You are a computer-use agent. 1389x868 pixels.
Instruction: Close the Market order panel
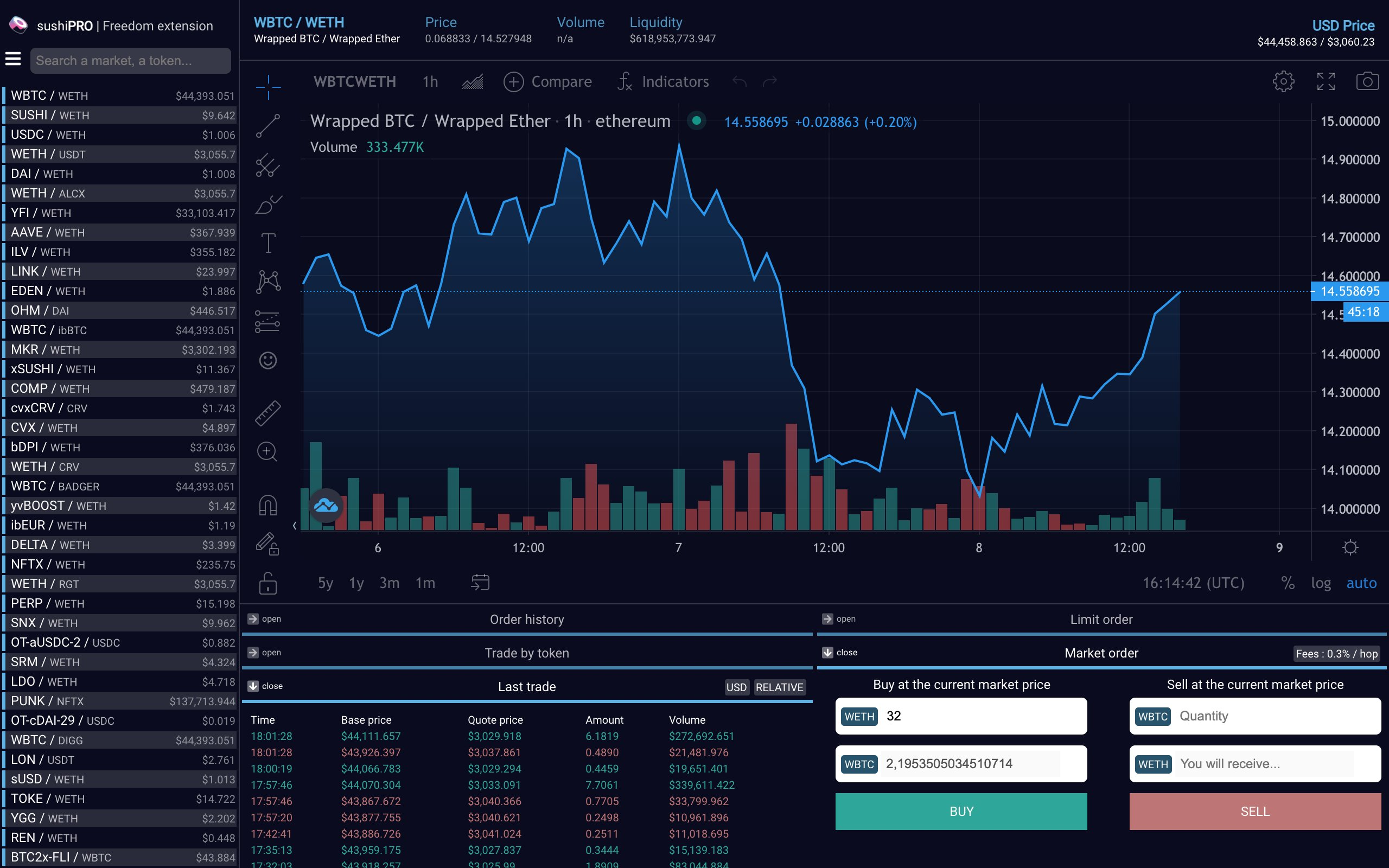840,652
